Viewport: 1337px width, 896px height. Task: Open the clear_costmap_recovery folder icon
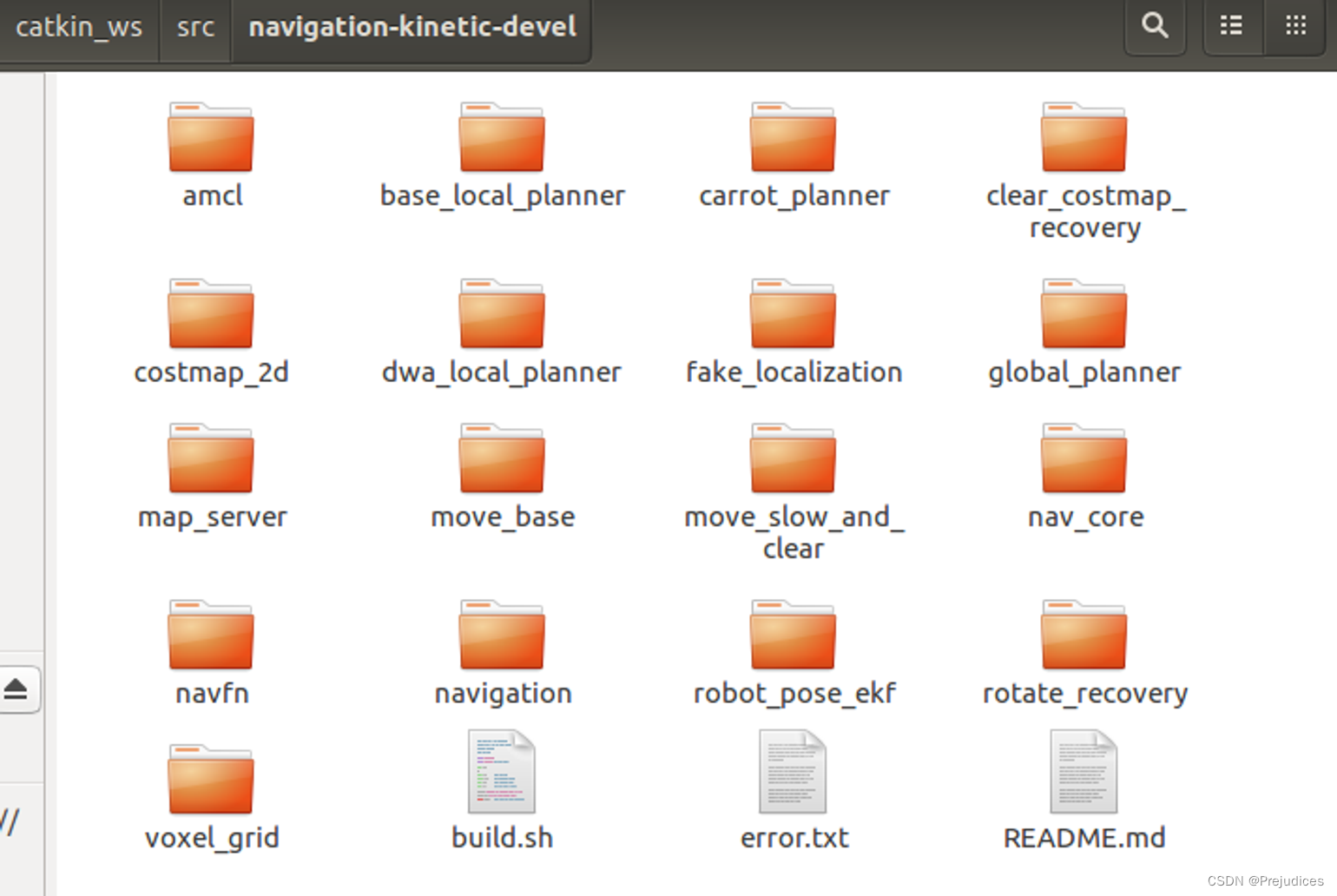[1083, 137]
